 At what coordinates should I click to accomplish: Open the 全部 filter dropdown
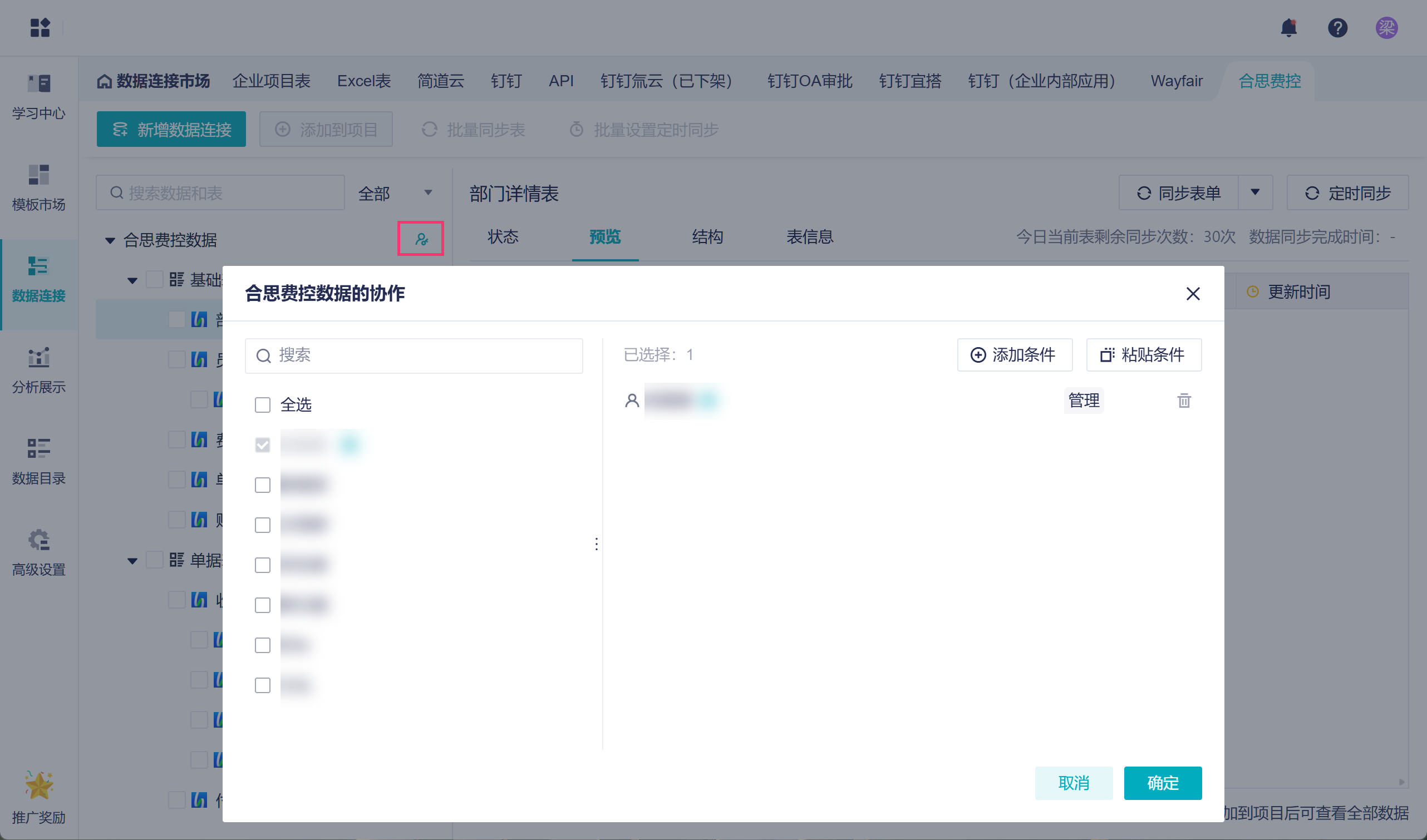(x=395, y=194)
